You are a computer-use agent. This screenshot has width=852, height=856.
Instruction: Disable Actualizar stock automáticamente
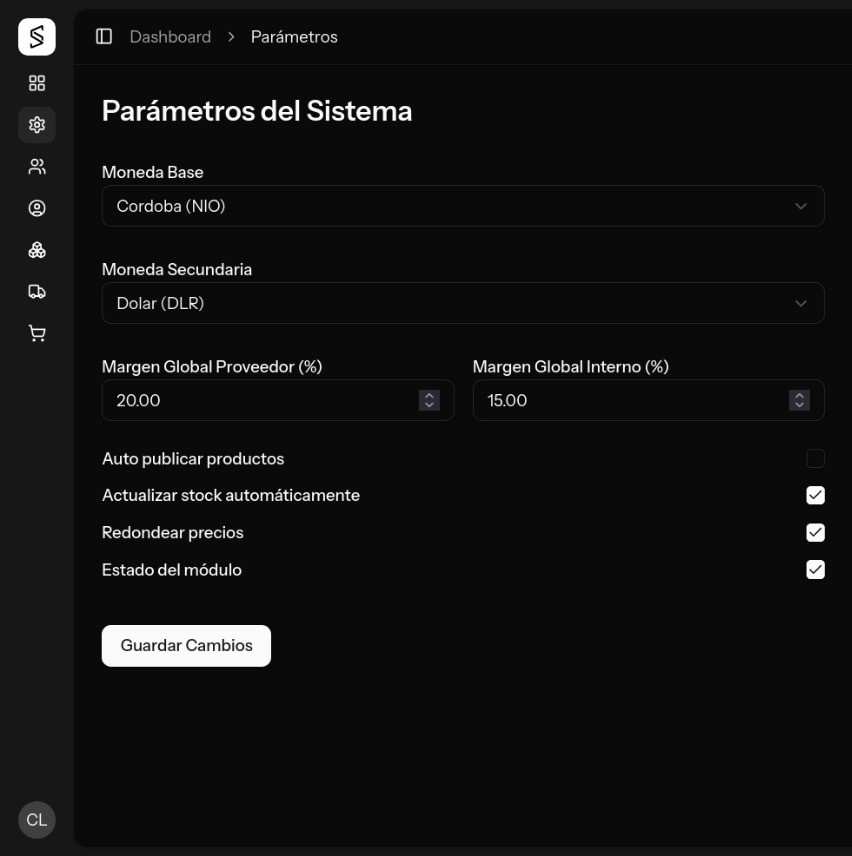point(816,495)
